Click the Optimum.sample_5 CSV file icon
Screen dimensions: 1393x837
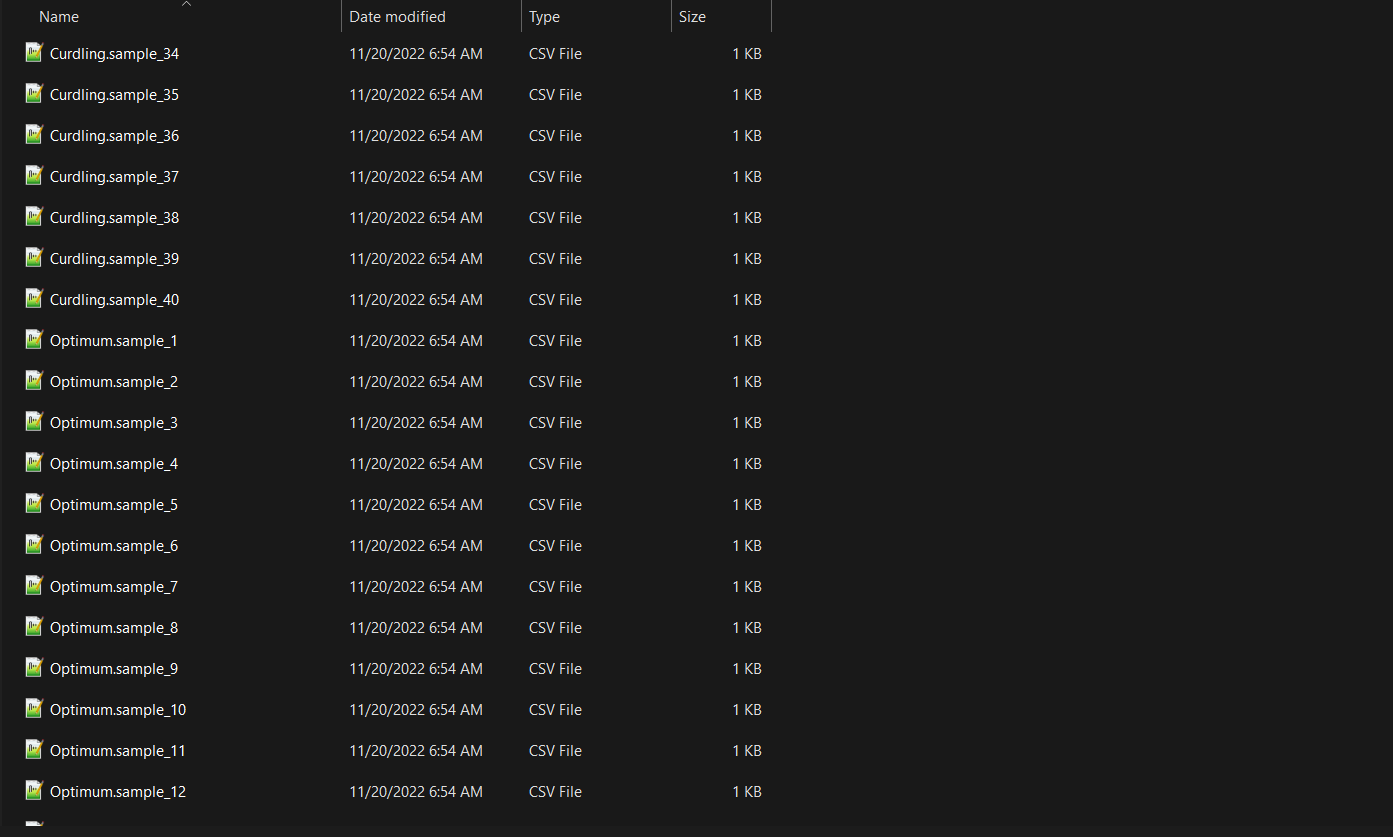pos(34,504)
